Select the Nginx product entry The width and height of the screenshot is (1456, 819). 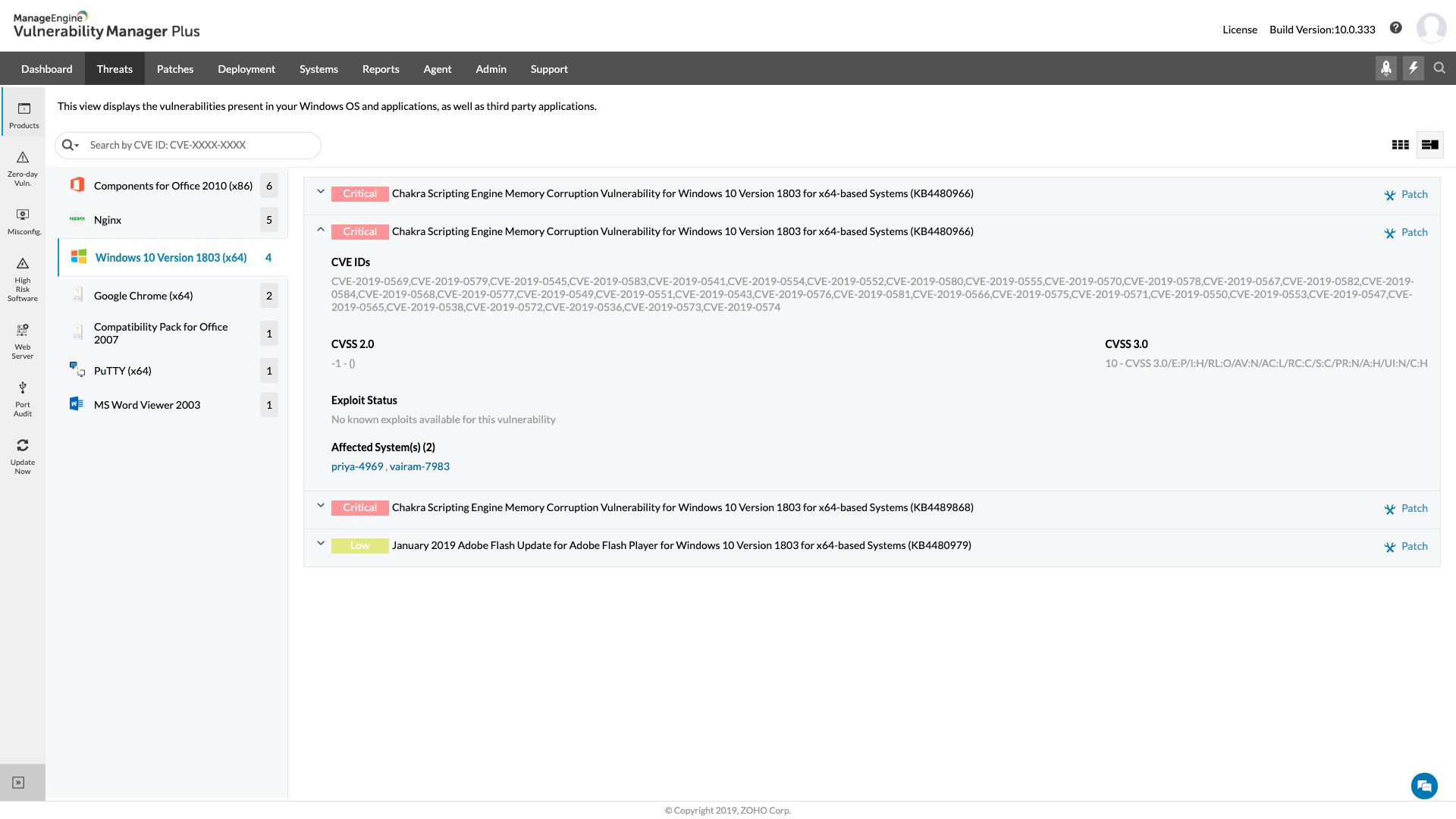pos(173,219)
